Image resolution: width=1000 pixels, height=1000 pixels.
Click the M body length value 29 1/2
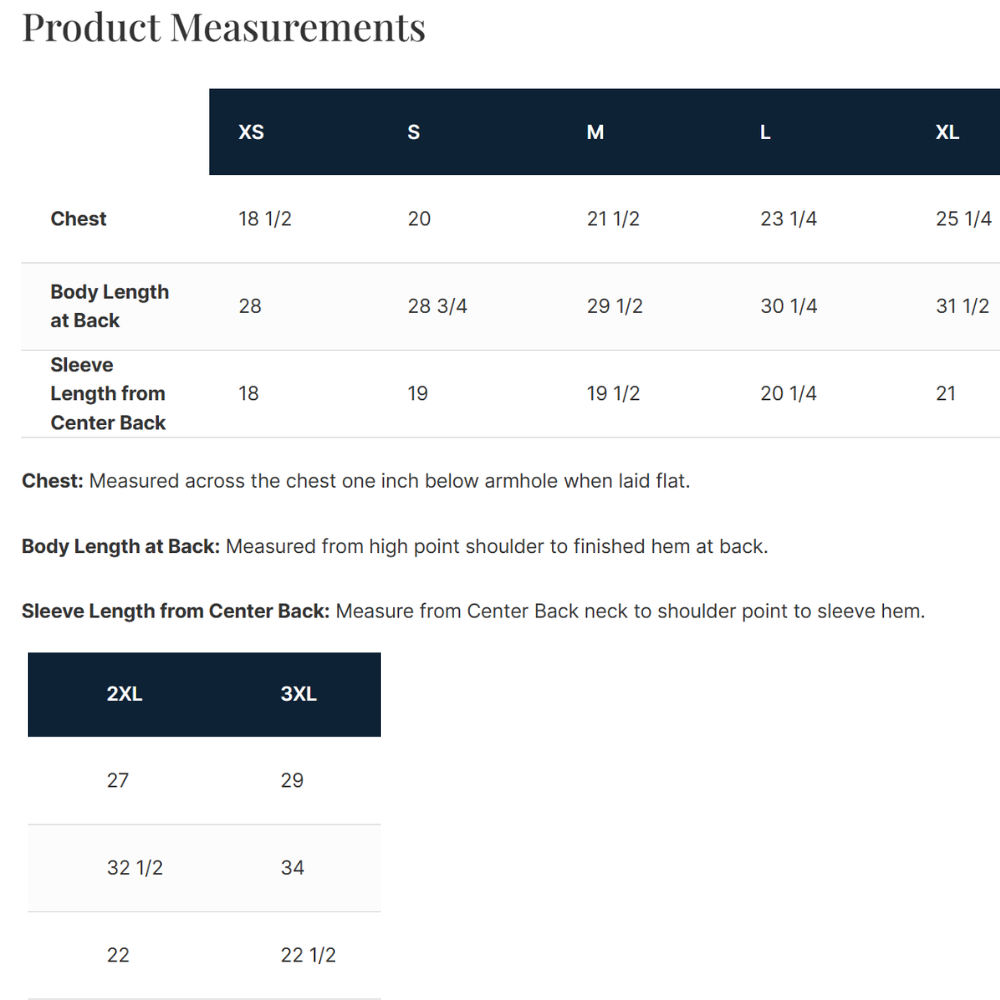tap(613, 306)
